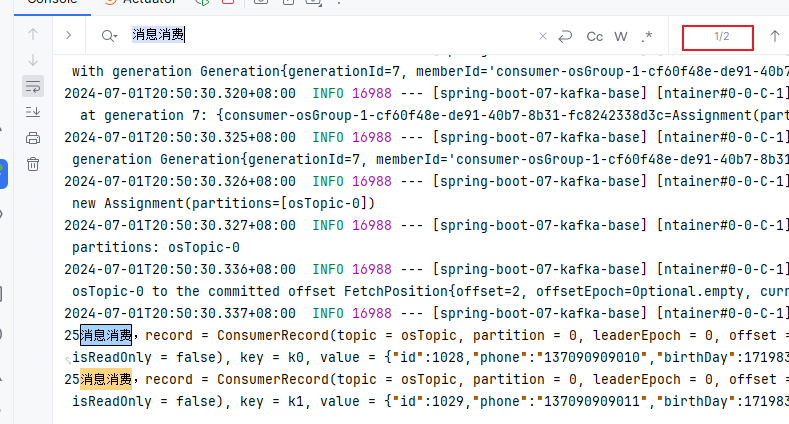Click timestamp 2024-07-01T20:50:30.337+08:00
The height and width of the screenshot is (424, 789).
click(180, 313)
